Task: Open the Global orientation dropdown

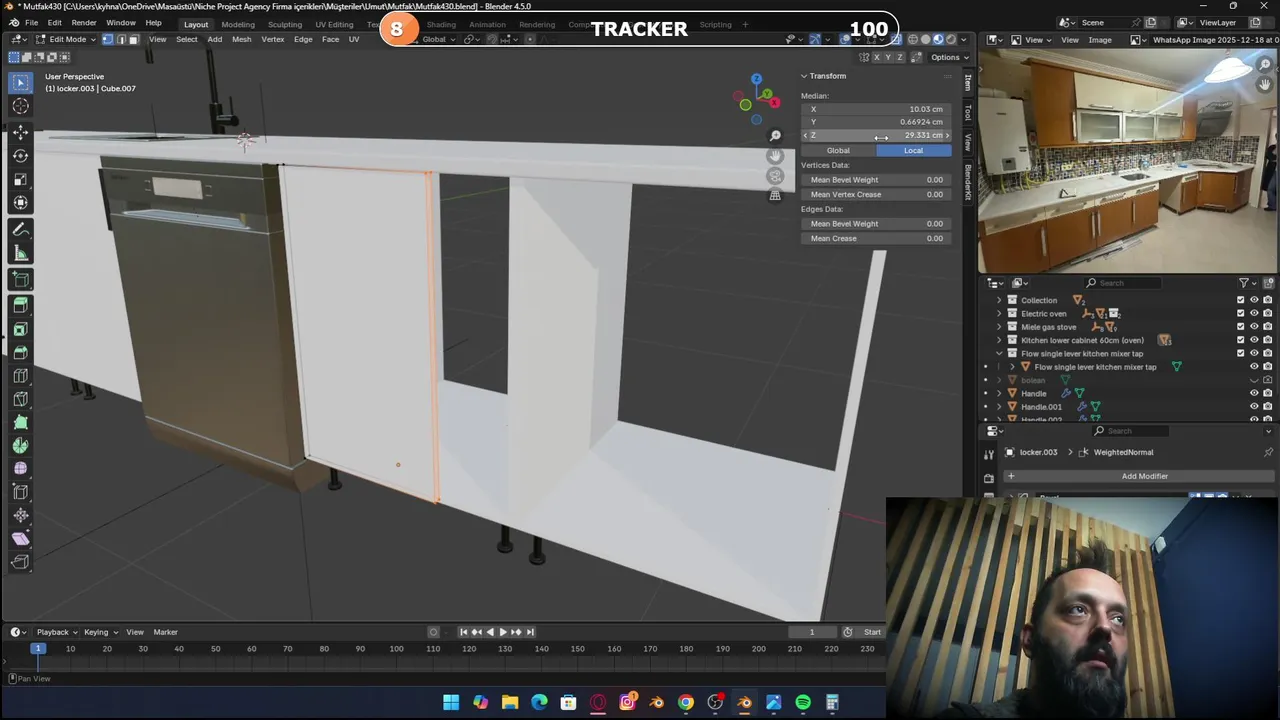Action: [x=436, y=39]
